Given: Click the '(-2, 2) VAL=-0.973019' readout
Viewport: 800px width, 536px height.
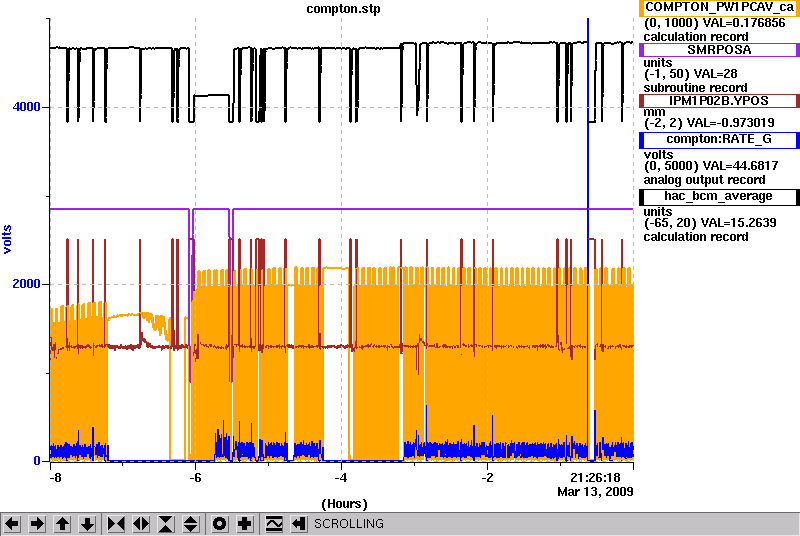Looking at the screenshot, I should [x=709, y=123].
